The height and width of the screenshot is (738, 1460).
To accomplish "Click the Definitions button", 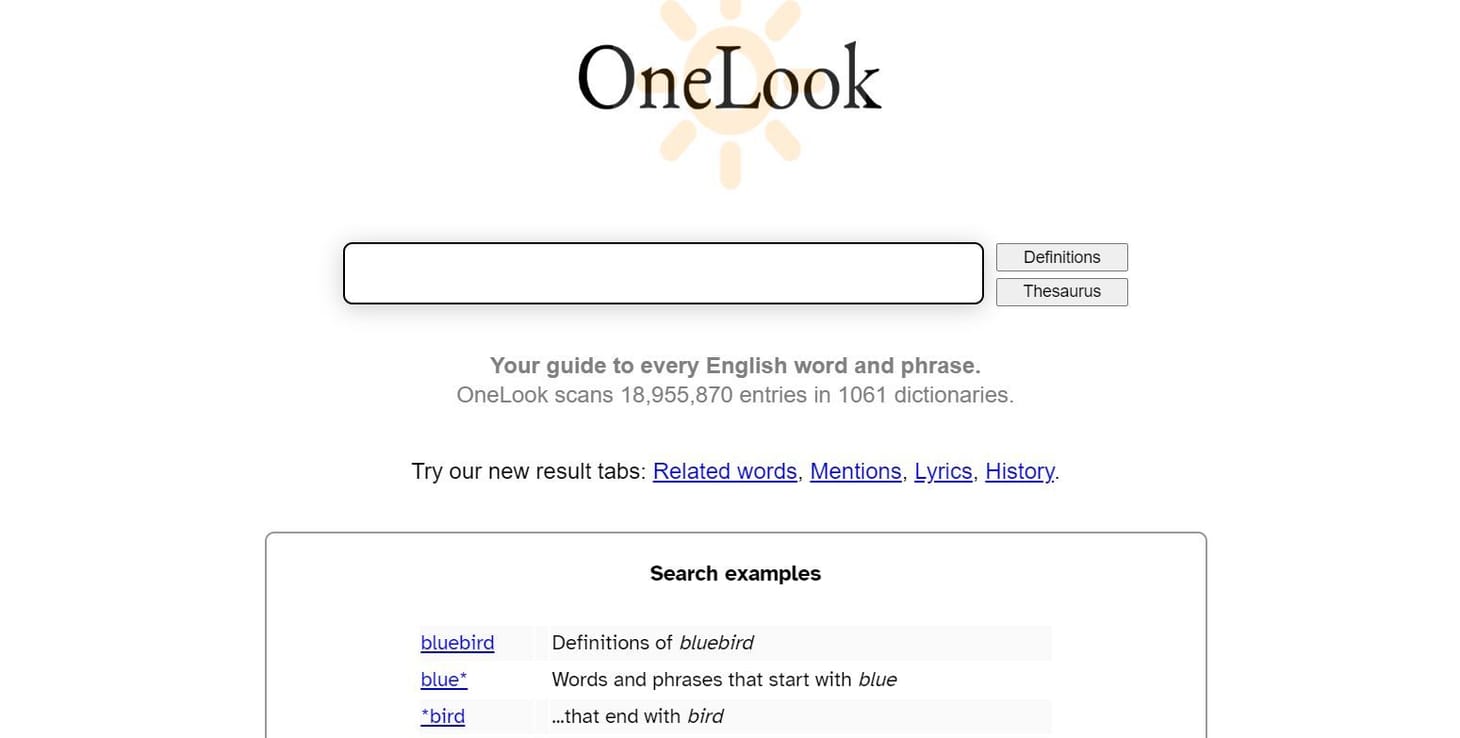I will pos(1061,257).
